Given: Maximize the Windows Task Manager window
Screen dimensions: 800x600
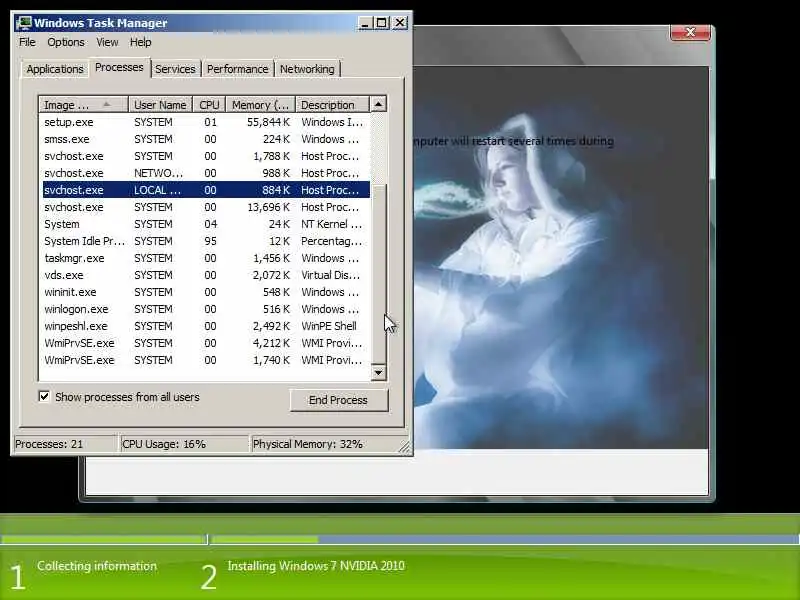Looking at the screenshot, I should [x=382, y=23].
